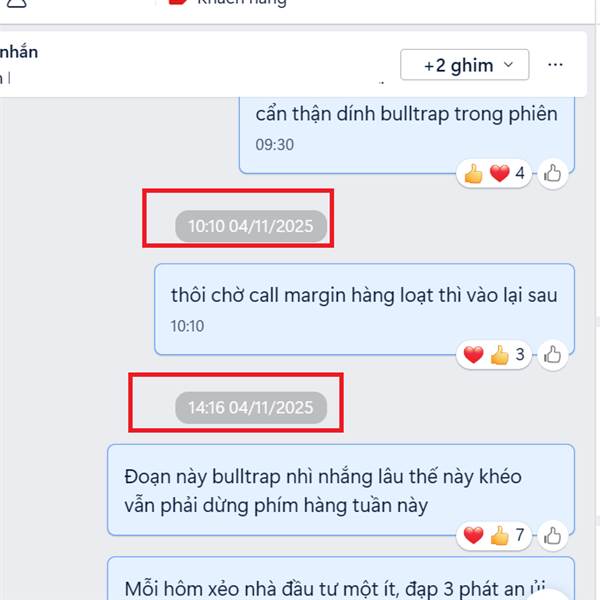600x600 pixels.
Task: Select message 'thôi chờ call margin hàng loạt'
Action: pyautogui.click(x=364, y=309)
